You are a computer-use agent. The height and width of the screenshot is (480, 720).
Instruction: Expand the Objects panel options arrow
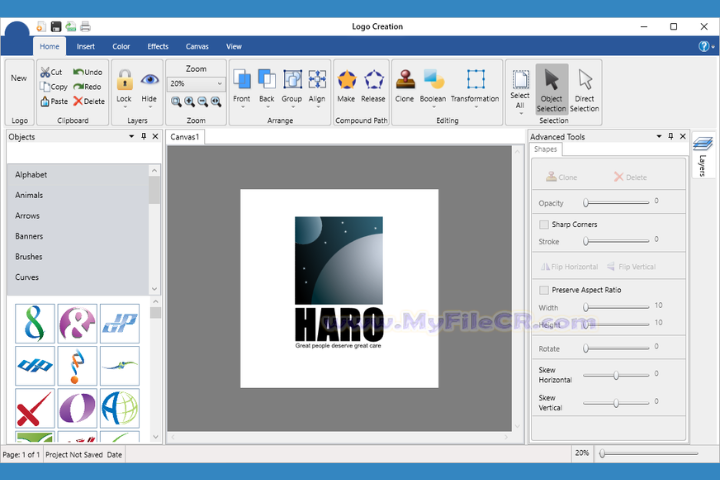tap(131, 136)
